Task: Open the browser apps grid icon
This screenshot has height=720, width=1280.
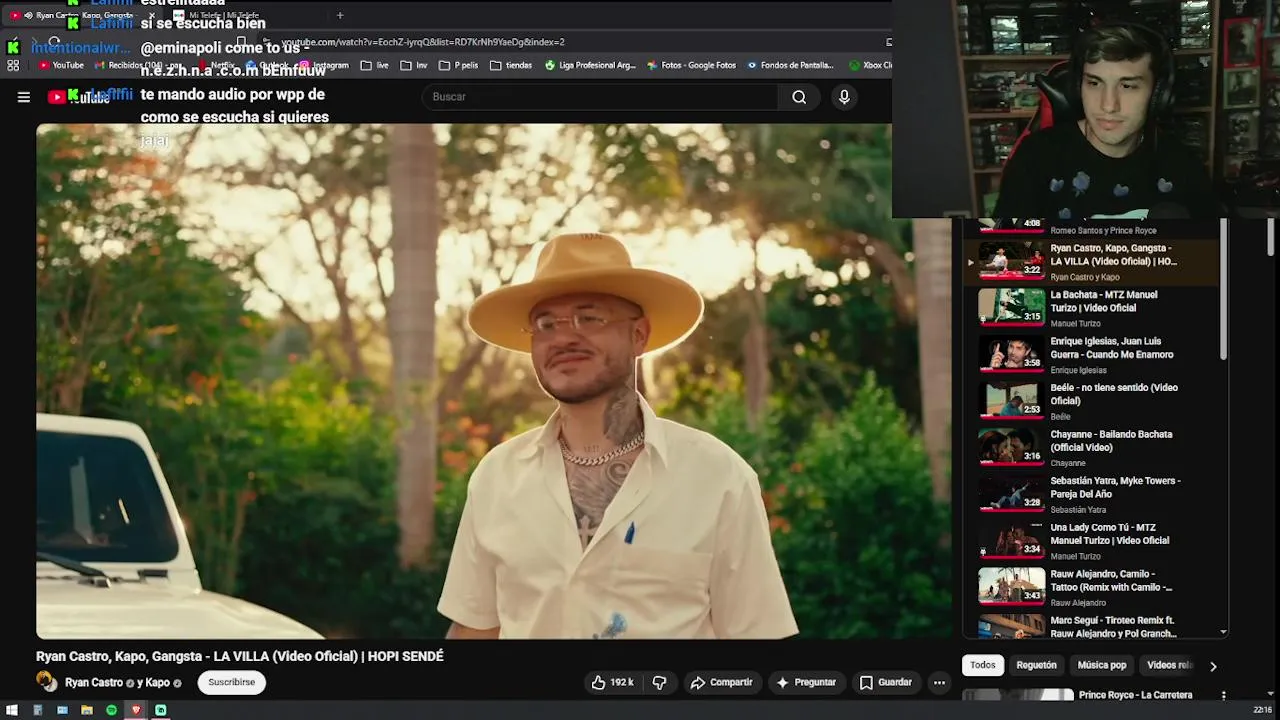Action: (13, 65)
